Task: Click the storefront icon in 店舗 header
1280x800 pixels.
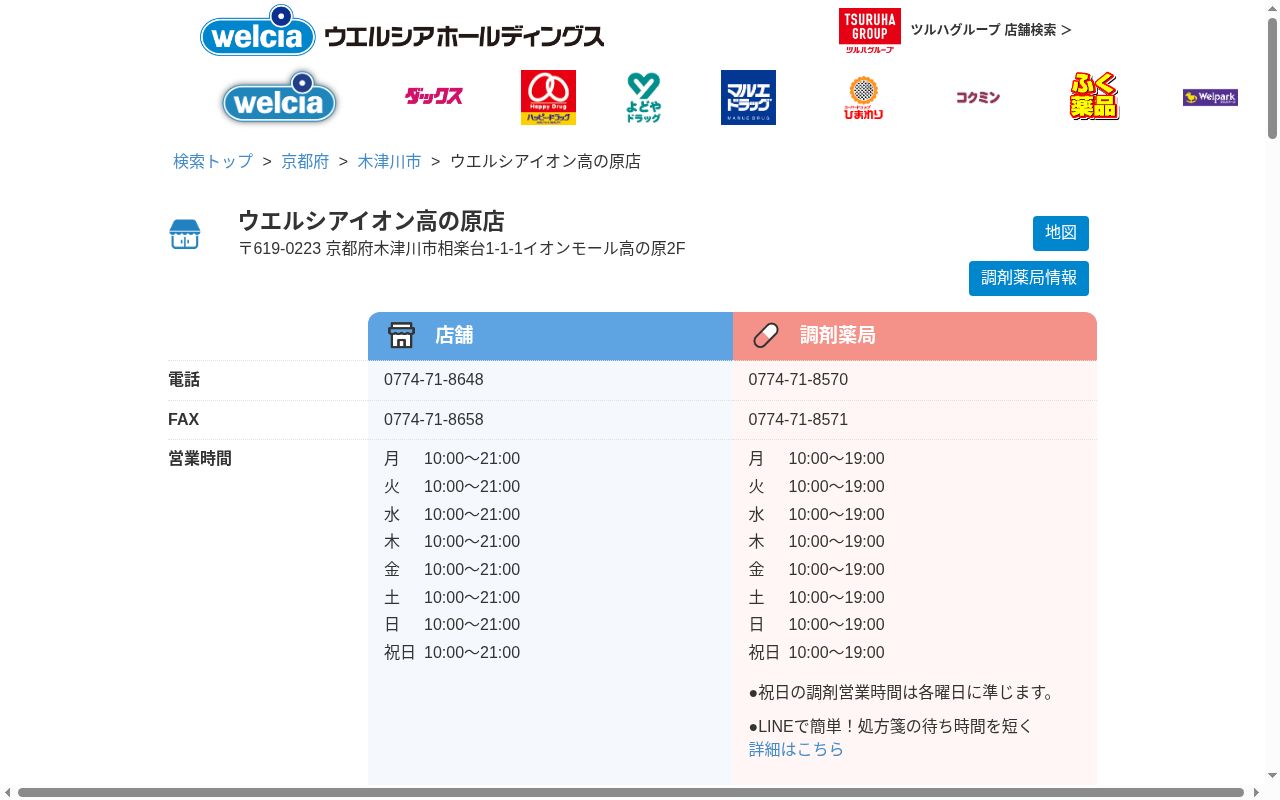Action: pyautogui.click(x=401, y=335)
